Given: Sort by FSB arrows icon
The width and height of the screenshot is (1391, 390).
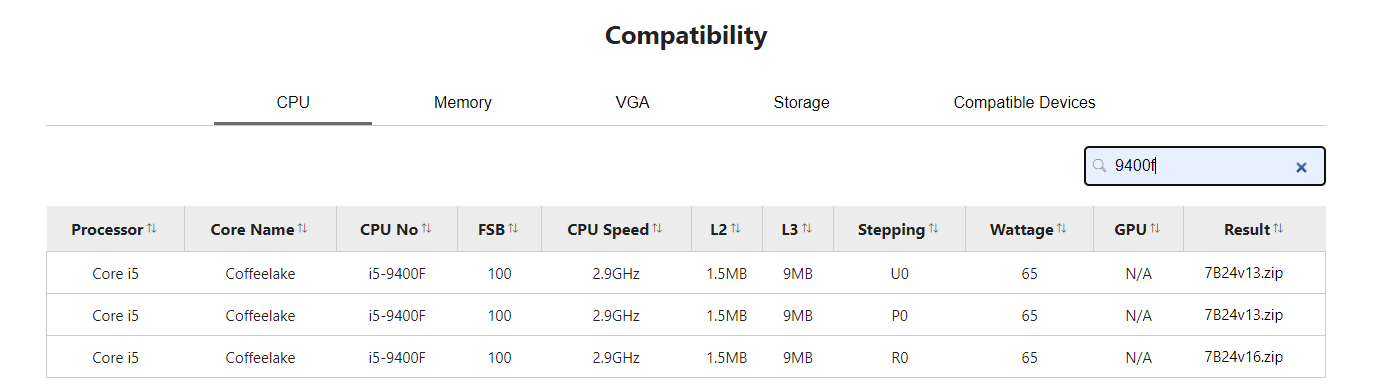Looking at the screenshot, I should tap(513, 229).
